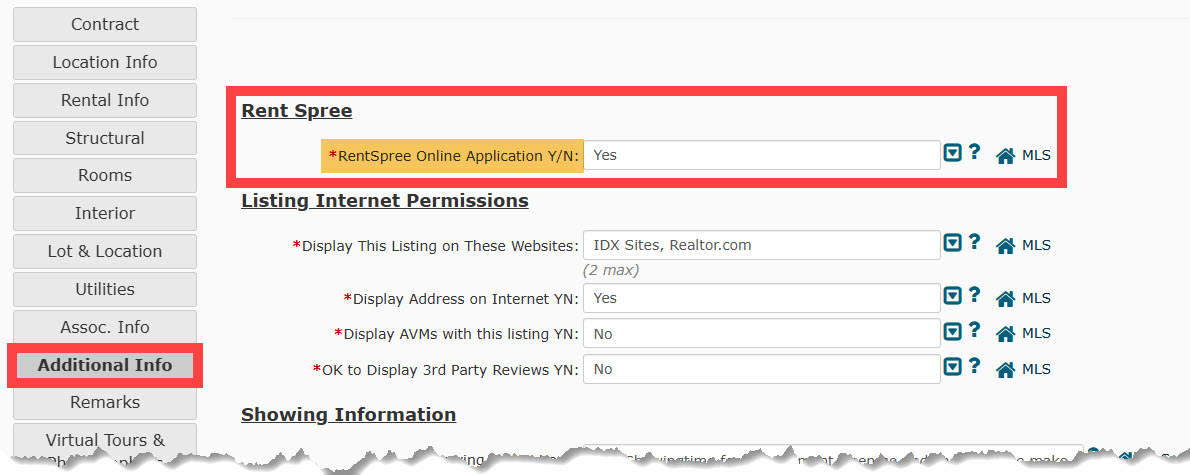The image size is (1190, 475).
Task: Click OK to Display 3rd Party Reviews field
Action: pos(761,370)
